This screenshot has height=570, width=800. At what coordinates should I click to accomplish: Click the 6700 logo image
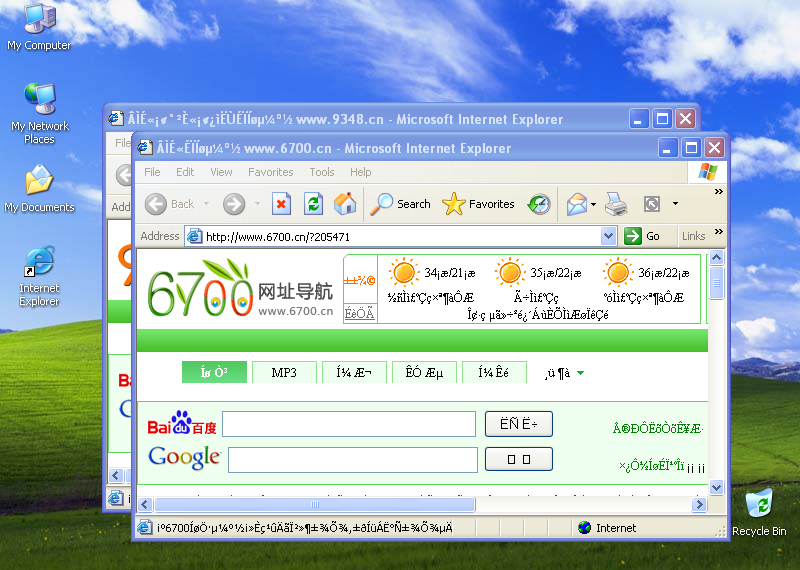(240, 289)
